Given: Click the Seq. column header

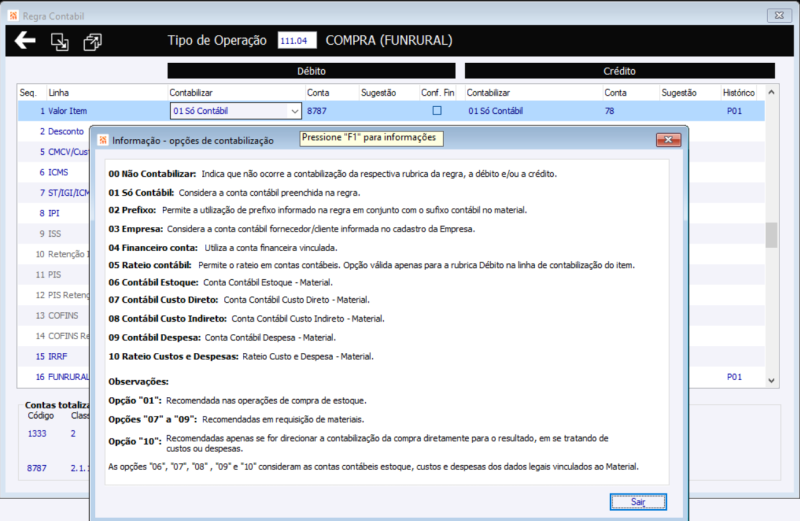Looking at the screenshot, I should coord(28,93).
